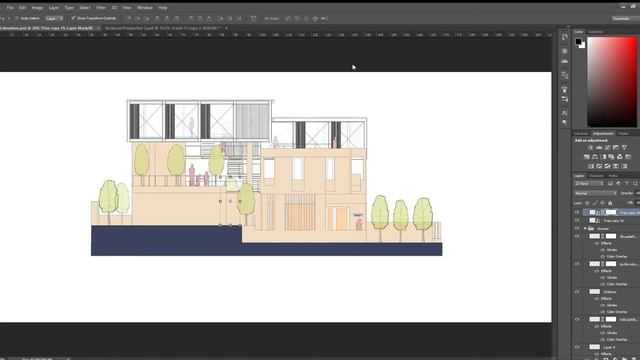Add a Posterize adjustment layer

599,166
